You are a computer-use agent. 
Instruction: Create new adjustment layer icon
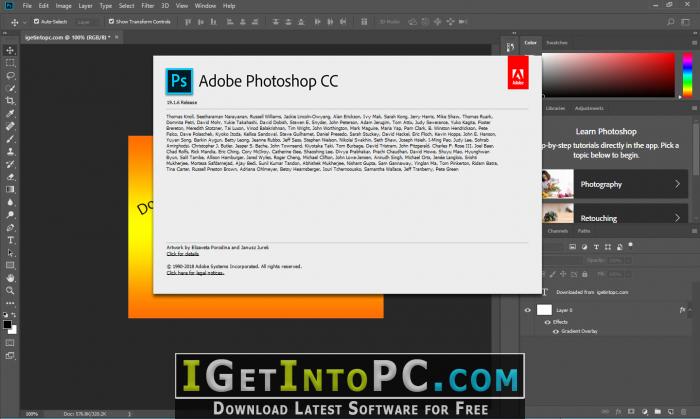(x=645, y=411)
